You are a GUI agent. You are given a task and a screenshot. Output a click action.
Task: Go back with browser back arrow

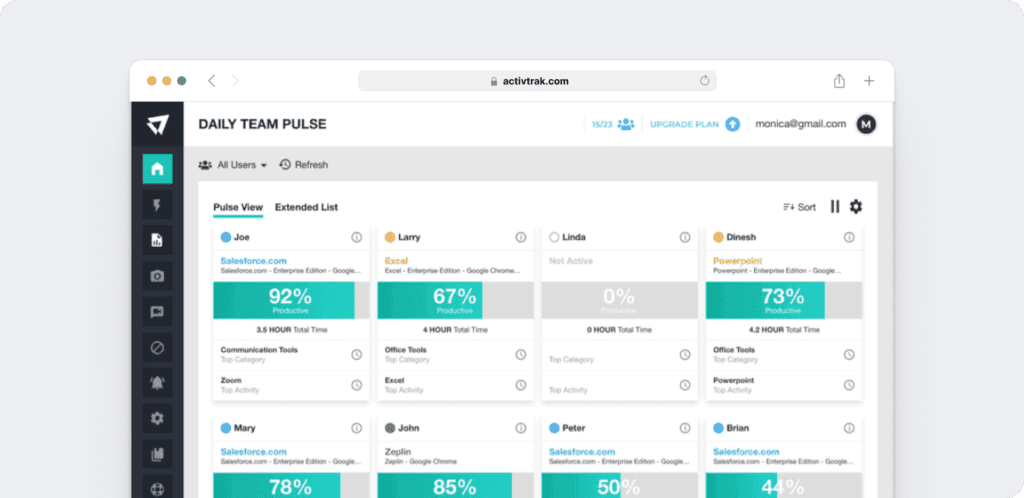[212, 81]
